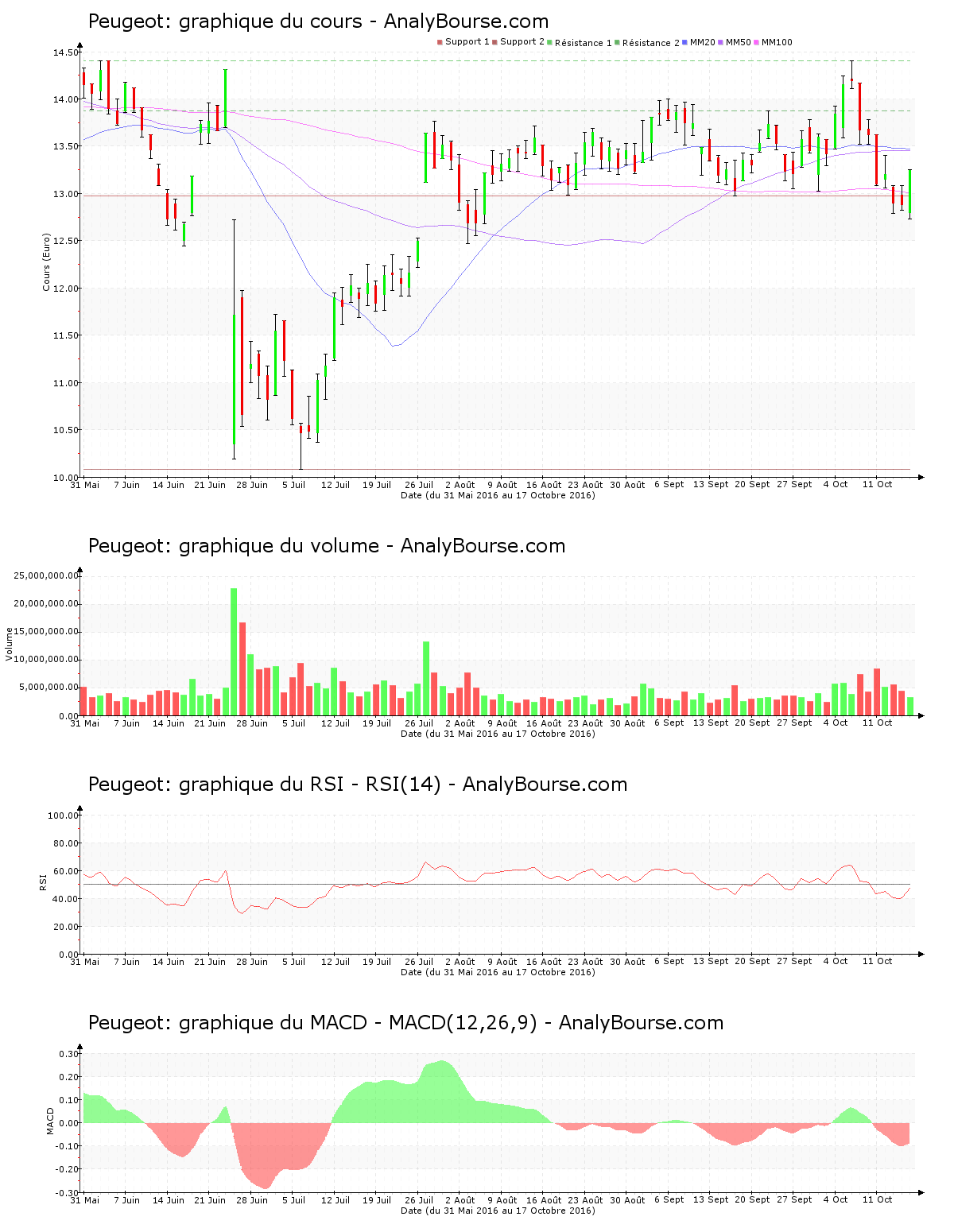Click the 'Peugeot: graphique du volume' title
This screenshot has width=954, height=1232.
pos(234,546)
